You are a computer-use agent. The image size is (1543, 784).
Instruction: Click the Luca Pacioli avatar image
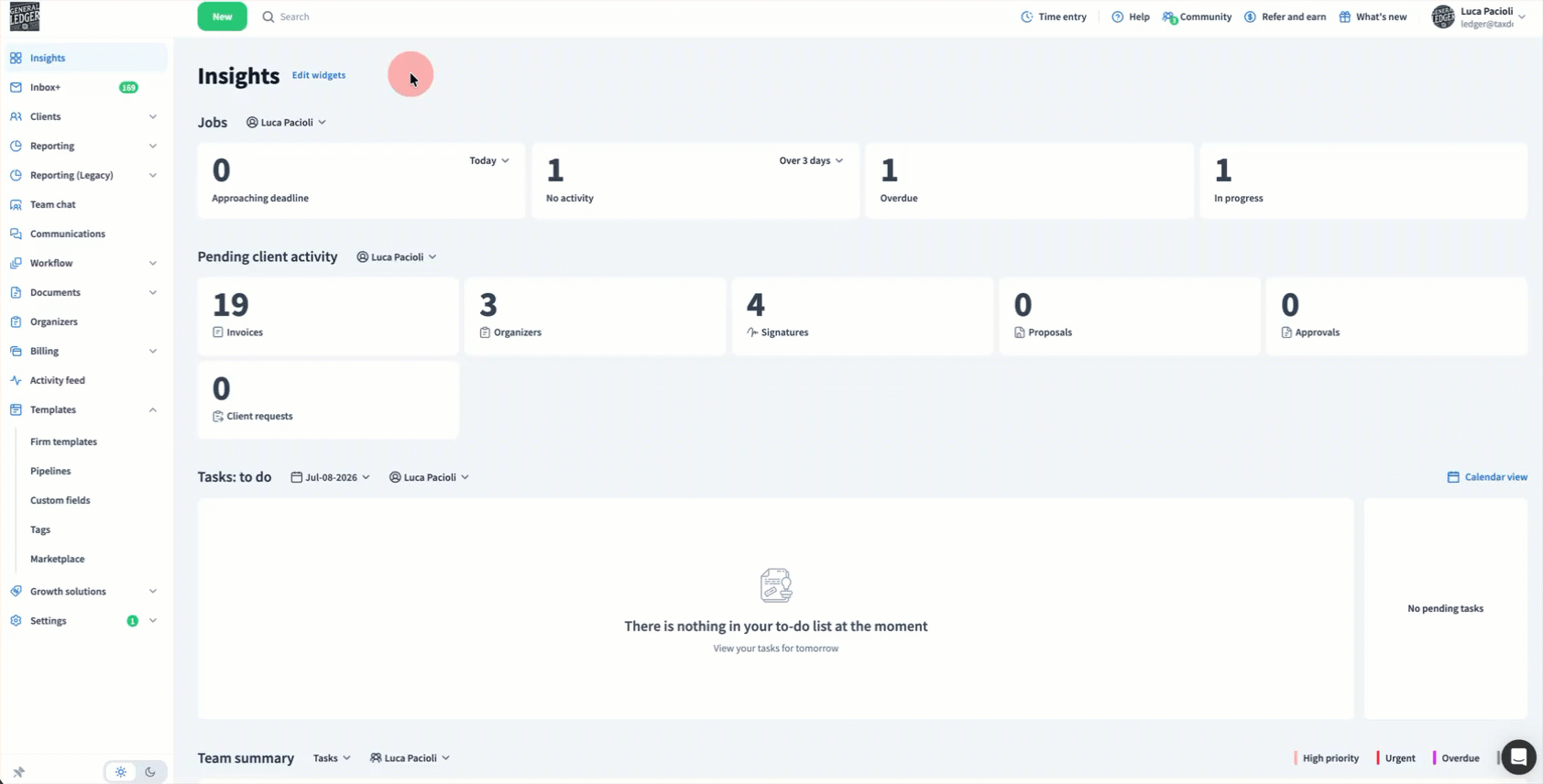tap(1443, 16)
